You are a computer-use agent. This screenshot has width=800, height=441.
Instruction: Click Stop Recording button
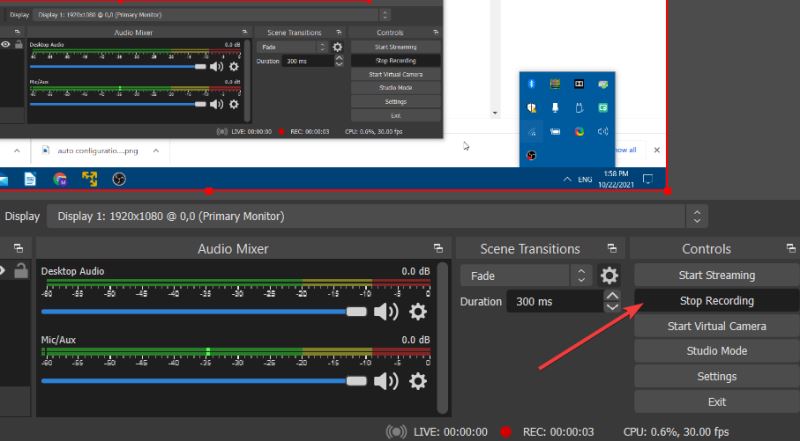(x=716, y=301)
